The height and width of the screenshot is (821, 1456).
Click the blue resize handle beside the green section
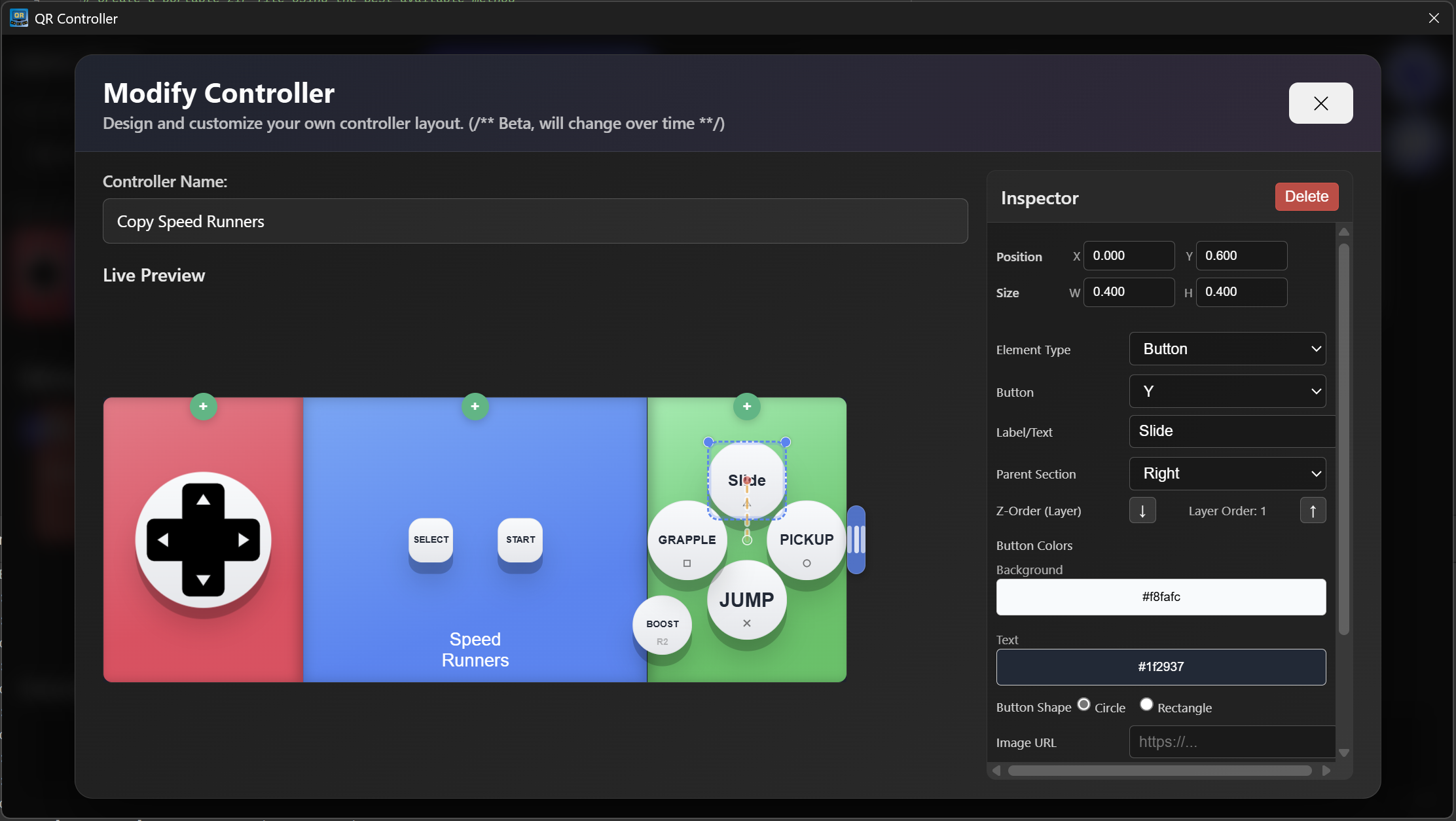tap(856, 540)
